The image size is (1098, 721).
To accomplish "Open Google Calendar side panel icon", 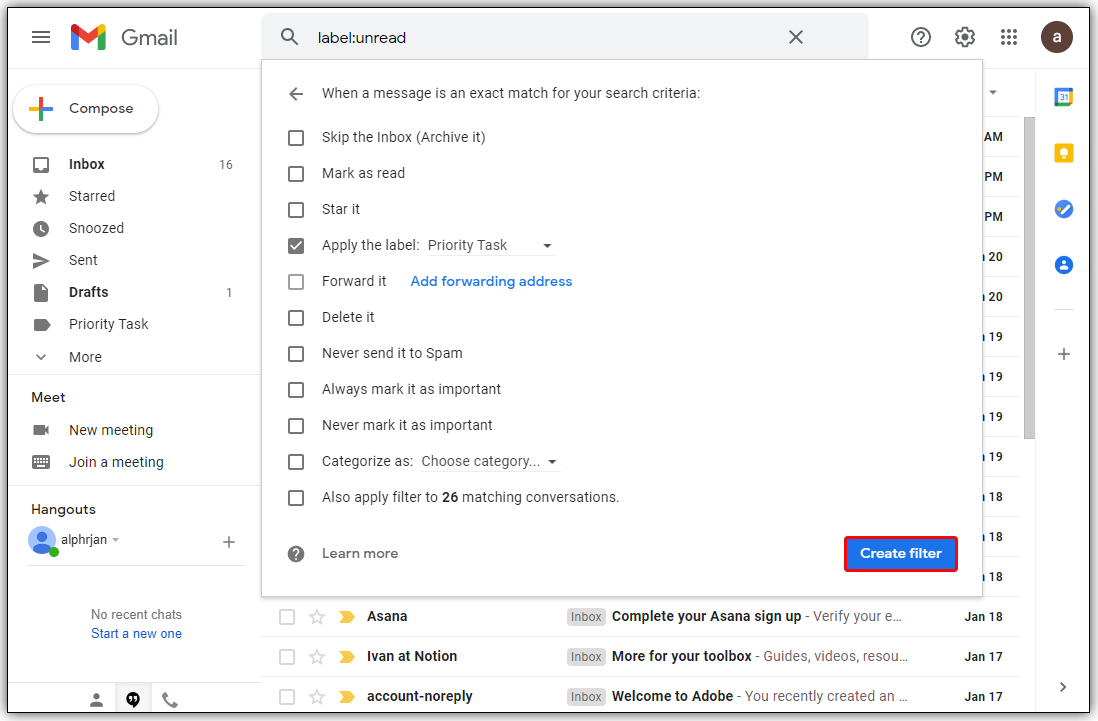I will [1063, 97].
